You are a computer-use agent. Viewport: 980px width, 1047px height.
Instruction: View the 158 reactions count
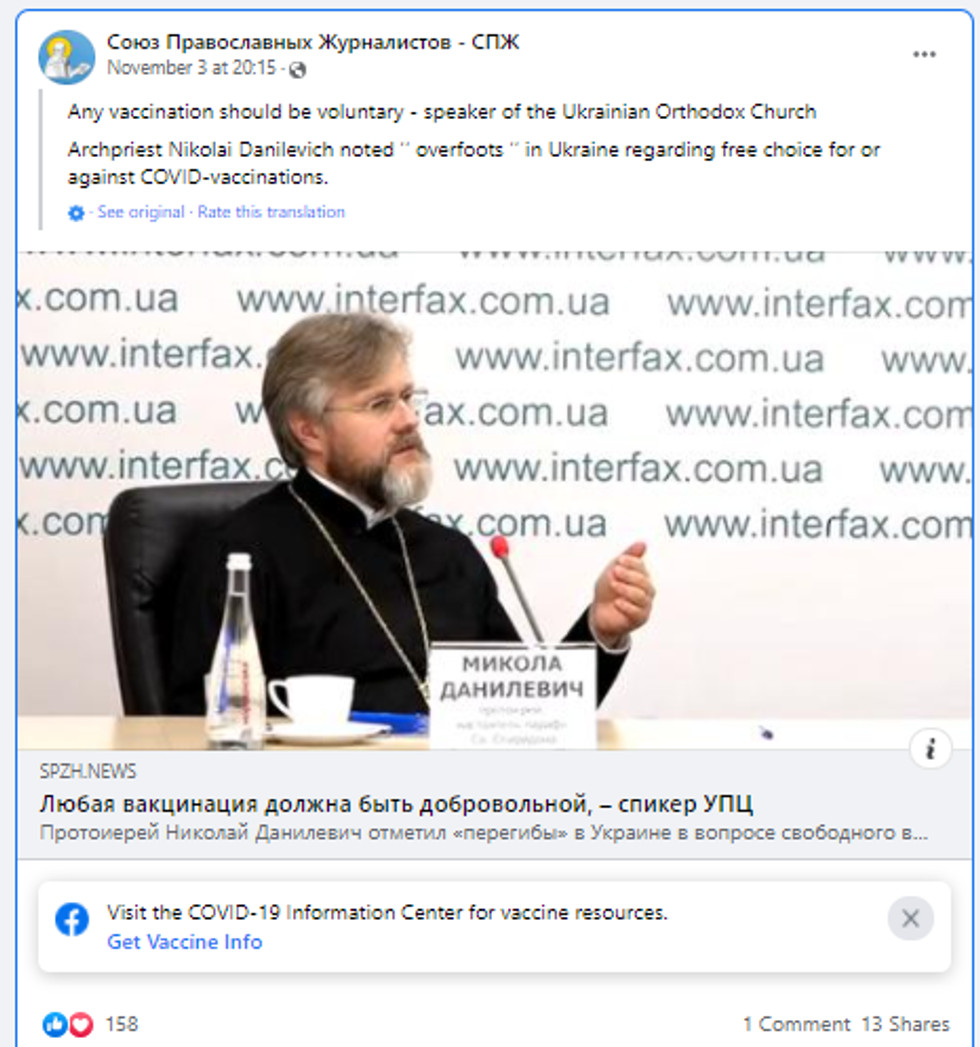tap(122, 1024)
